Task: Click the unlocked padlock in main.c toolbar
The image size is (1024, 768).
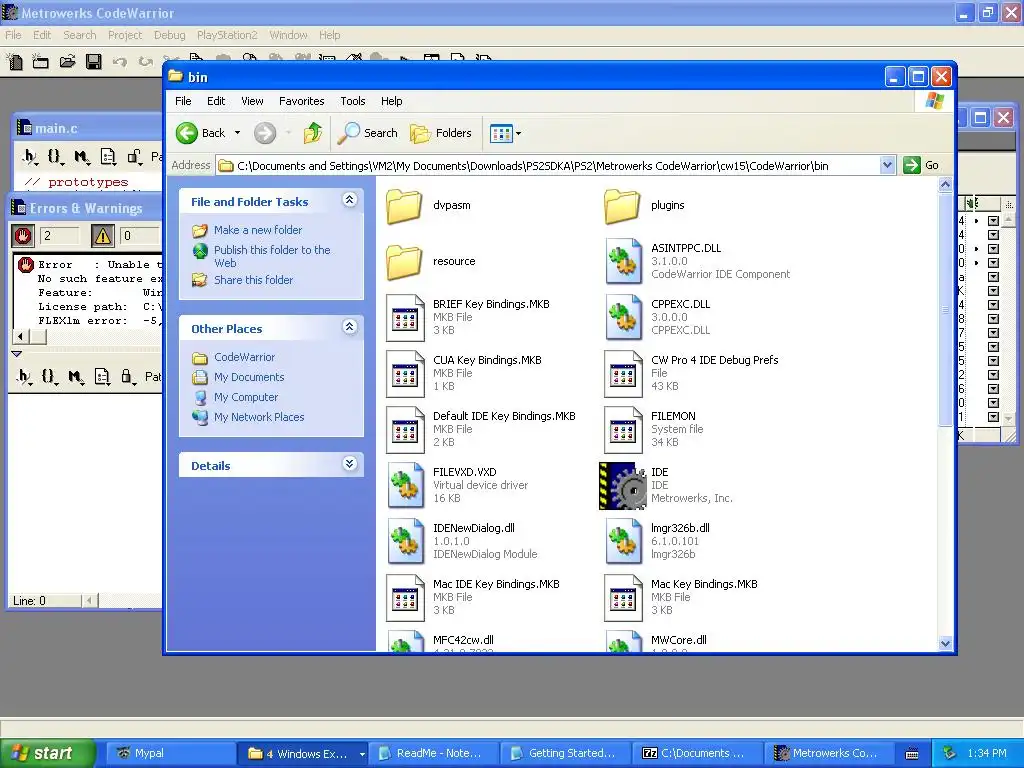Action: tap(135, 156)
